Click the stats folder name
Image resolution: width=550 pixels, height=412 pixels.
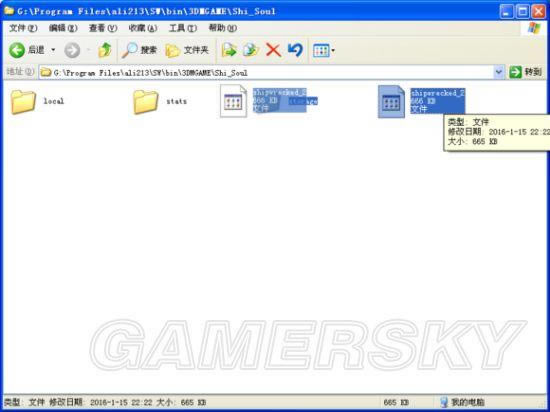coord(176,101)
